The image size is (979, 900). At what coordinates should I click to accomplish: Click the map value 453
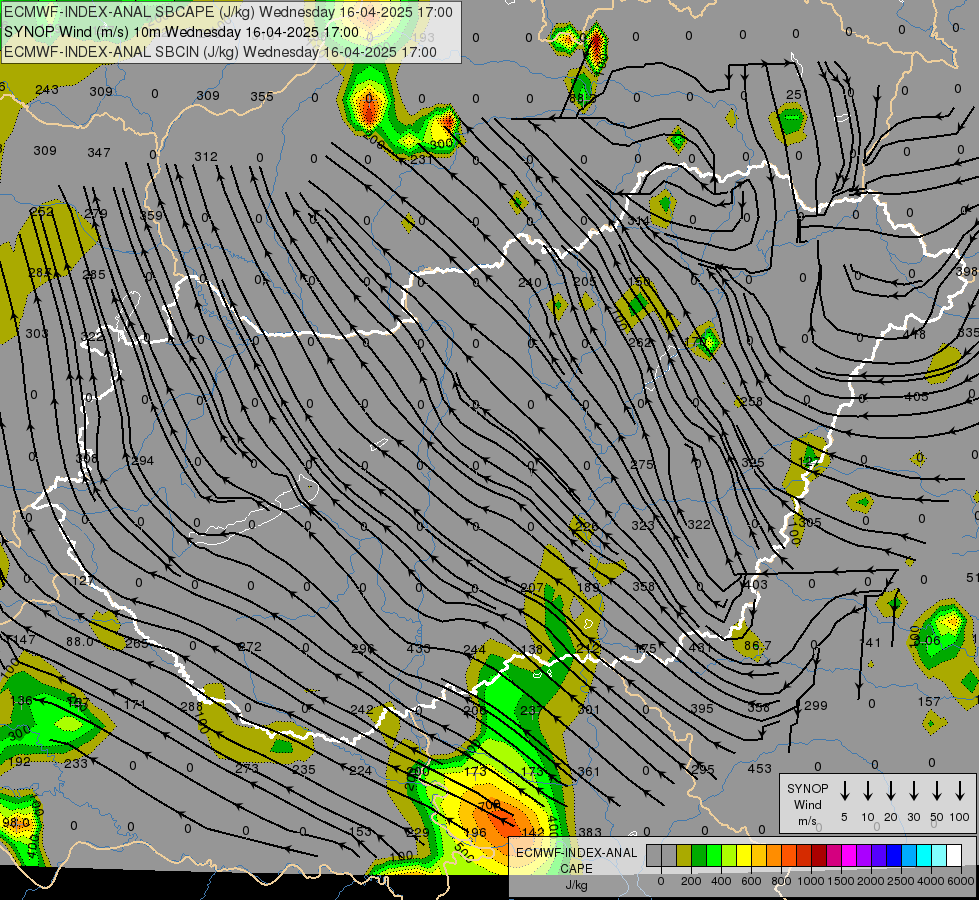(x=759, y=768)
